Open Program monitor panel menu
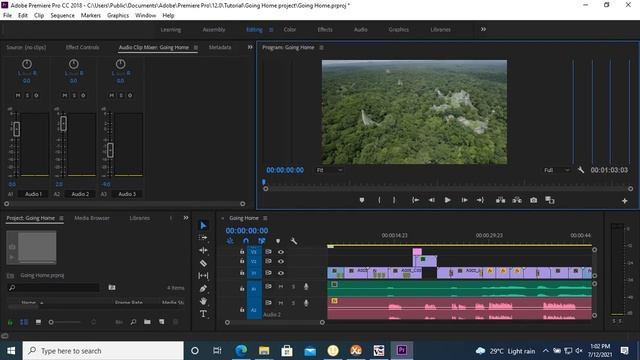The height and width of the screenshot is (360, 640). pos(322,47)
